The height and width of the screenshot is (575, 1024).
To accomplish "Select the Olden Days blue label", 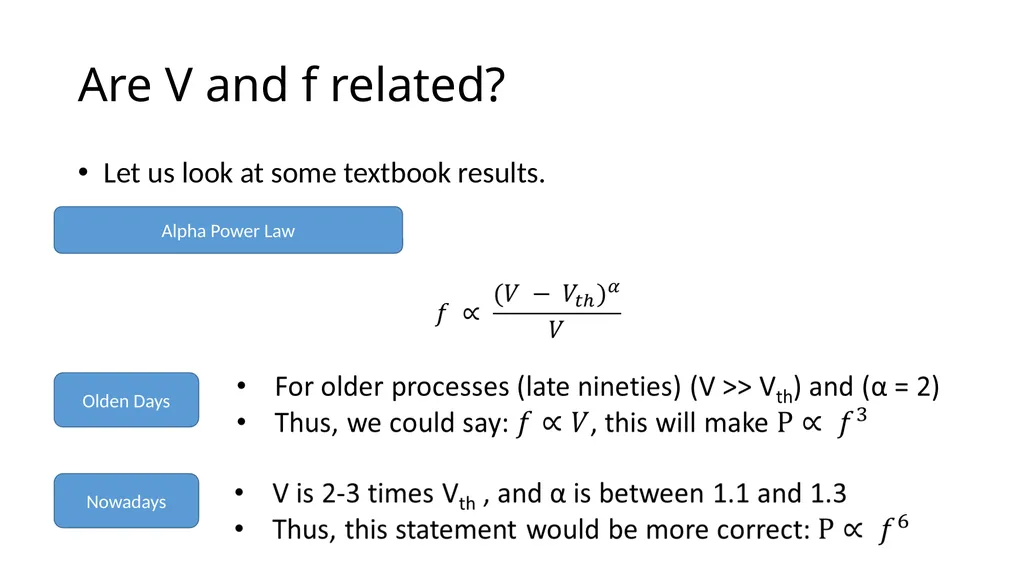I will [126, 400].
